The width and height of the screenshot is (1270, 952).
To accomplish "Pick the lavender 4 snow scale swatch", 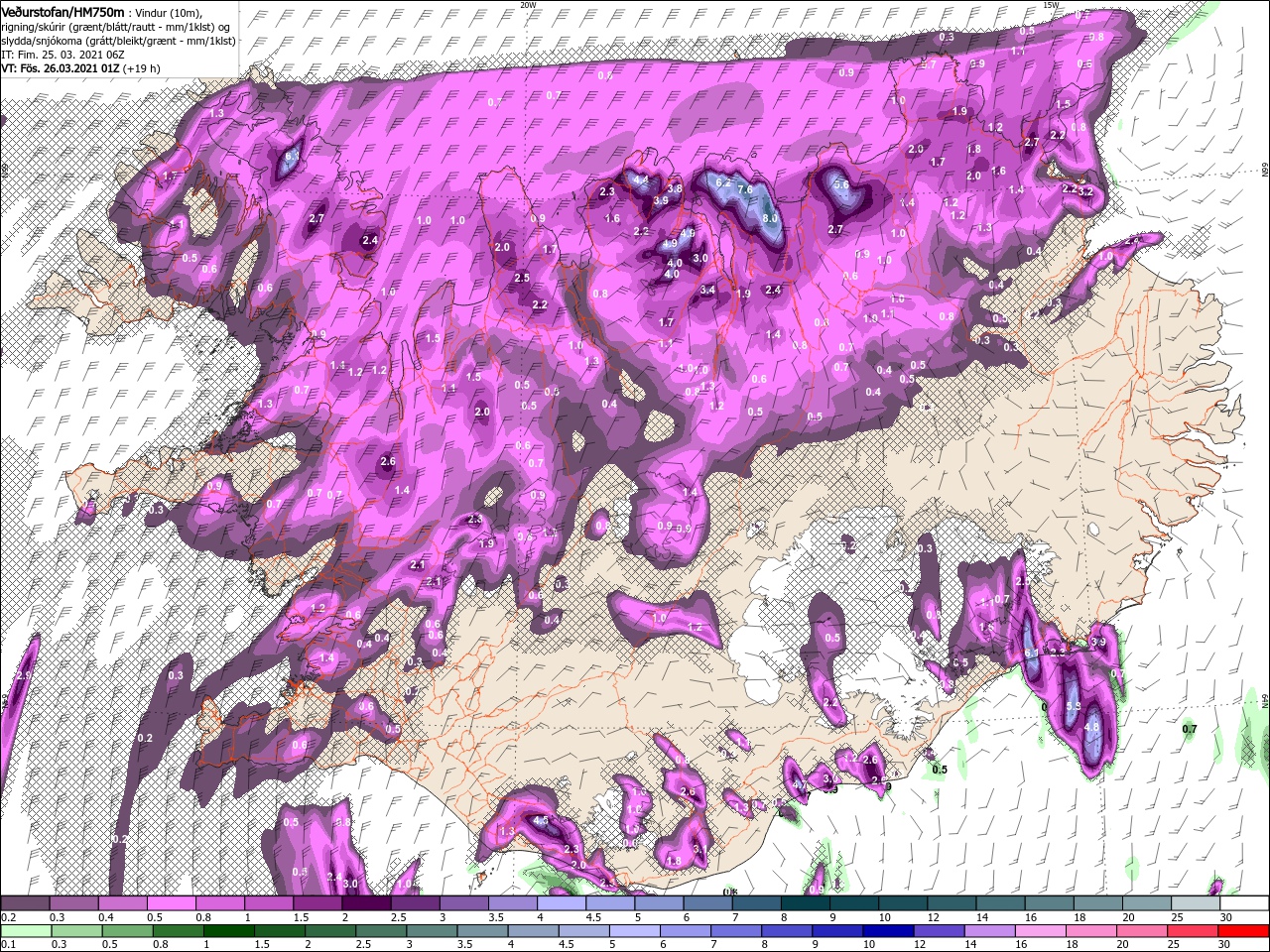I will pyautogui.click(x=562, y=903).
